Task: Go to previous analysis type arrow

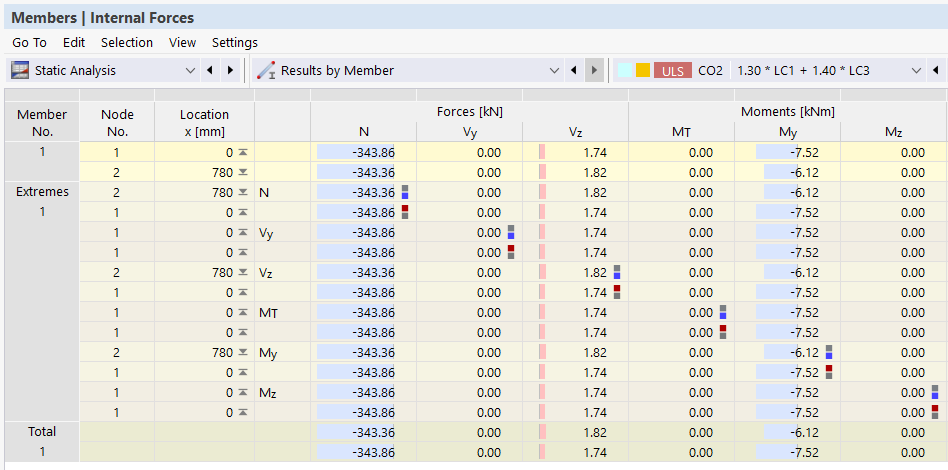Action: pyautogui.click(x=210, y=70)
